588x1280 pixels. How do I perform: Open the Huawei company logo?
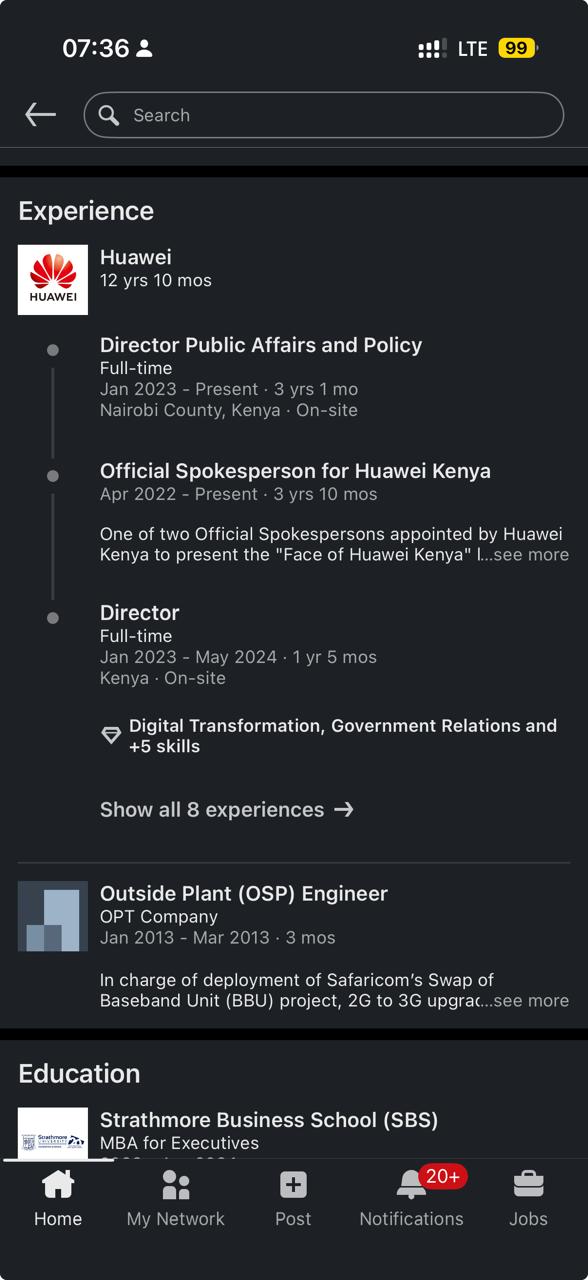click(x=52, y=279)
